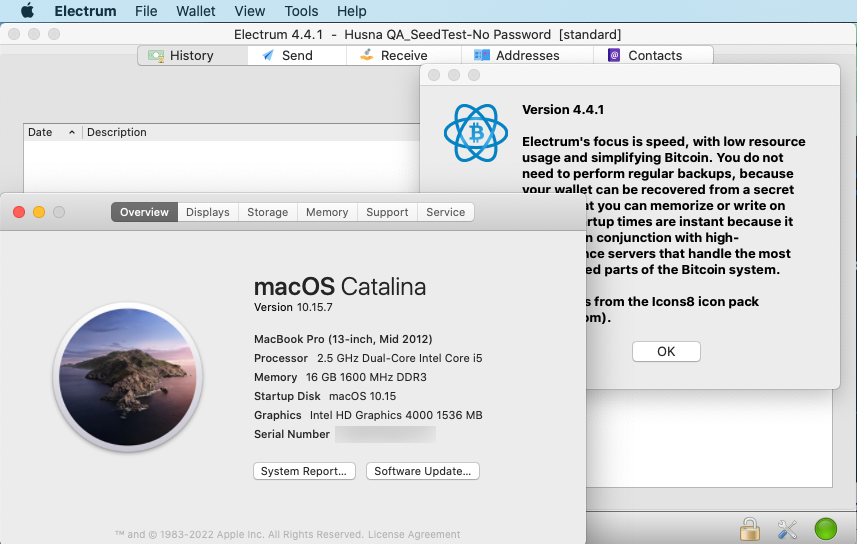The height and width of the screenshot is (544, 857).
Task: Open the Tools menu
Action: click(x=301, y=11)
